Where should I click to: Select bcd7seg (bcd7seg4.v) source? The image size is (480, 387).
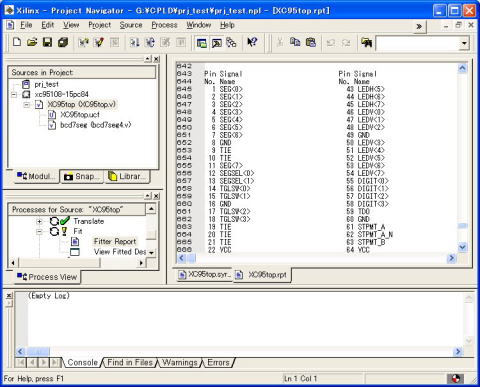click(96, 125)
